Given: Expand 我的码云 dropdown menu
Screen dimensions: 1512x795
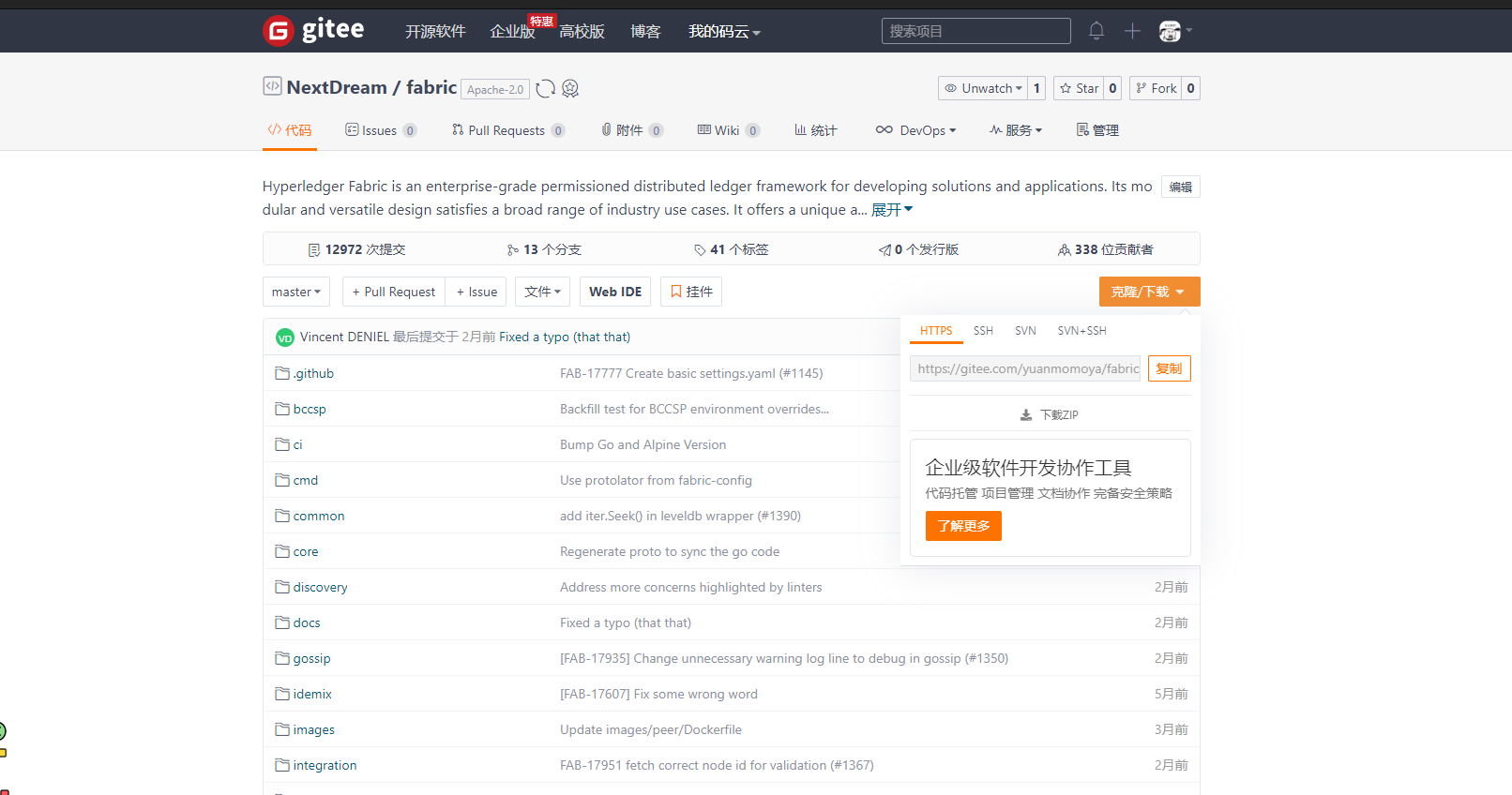Looking at the screenshot, I should pos(724,31).
